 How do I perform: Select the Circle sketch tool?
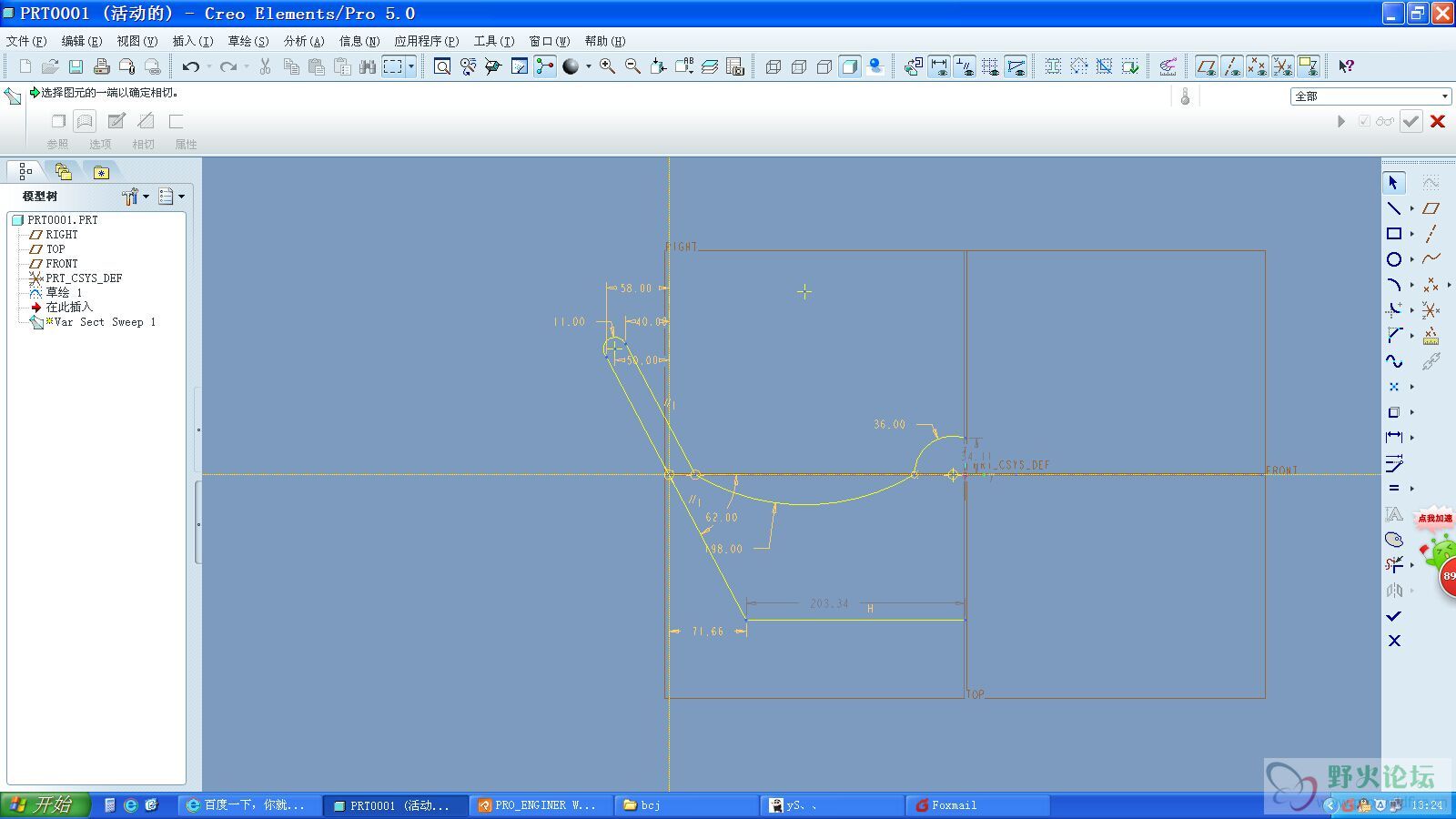pos(1393,259)
